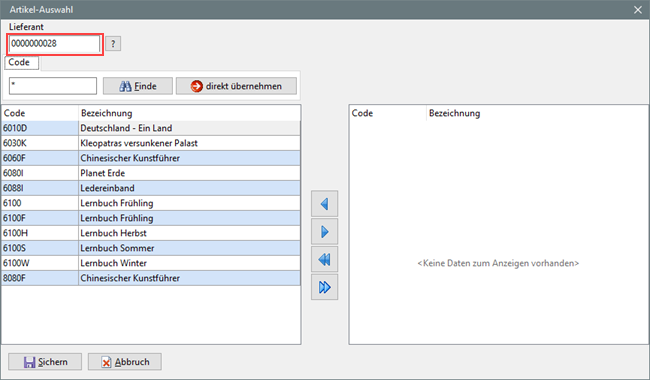Click the Finde binoculars search button
Screen dimensions: 650x381
(138, 86)
